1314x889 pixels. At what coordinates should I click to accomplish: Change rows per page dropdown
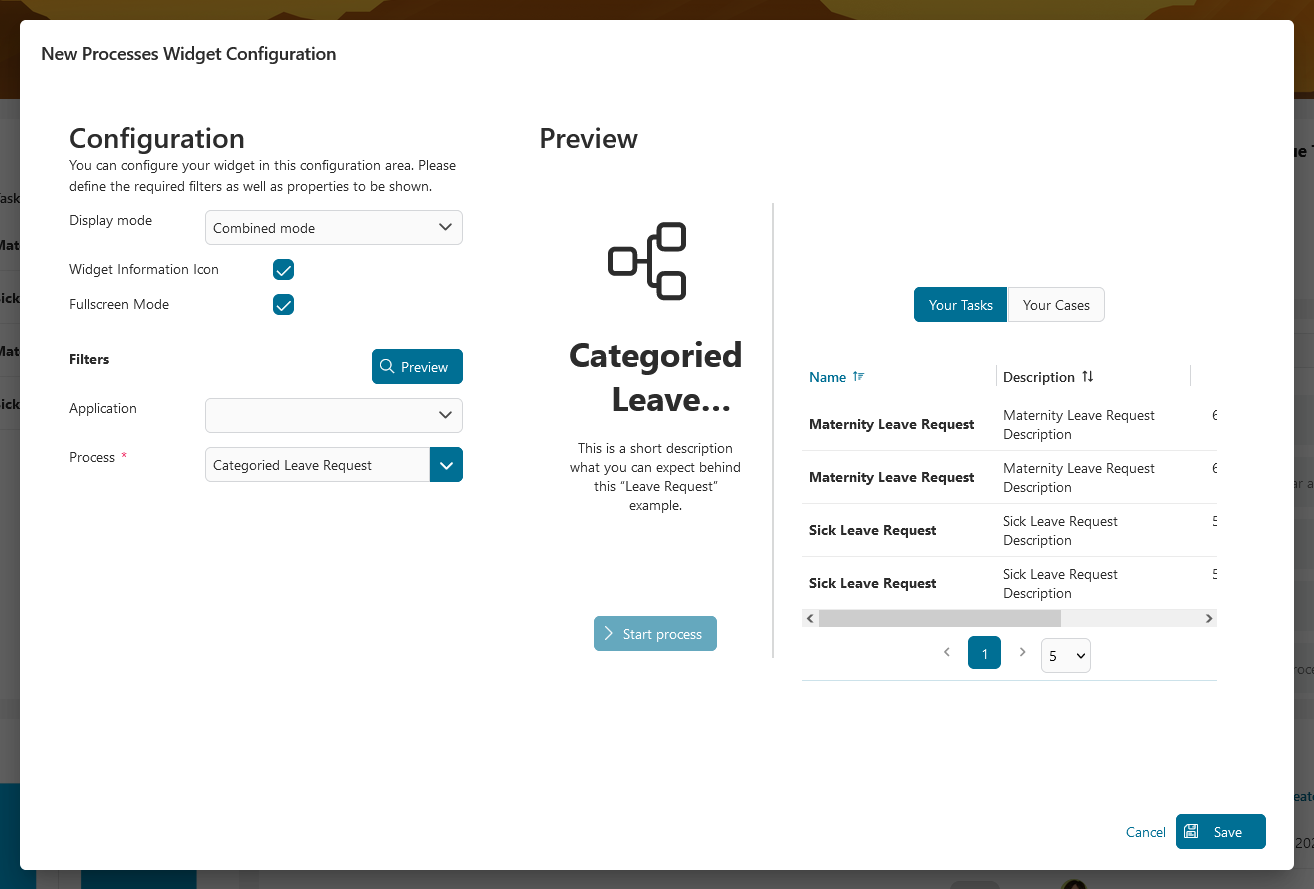[x=1065, y=656]
